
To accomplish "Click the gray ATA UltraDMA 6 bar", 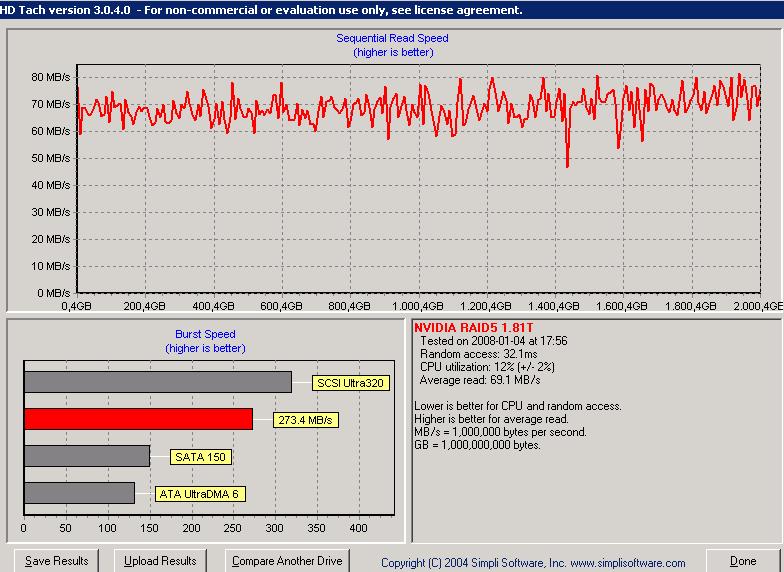I will tap(80, 493).
